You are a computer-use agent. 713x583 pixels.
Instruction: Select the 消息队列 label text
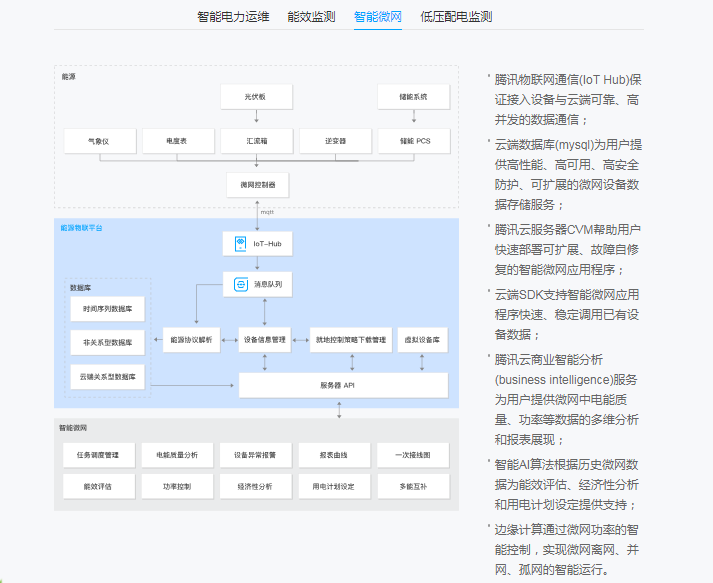click(268, 284)
